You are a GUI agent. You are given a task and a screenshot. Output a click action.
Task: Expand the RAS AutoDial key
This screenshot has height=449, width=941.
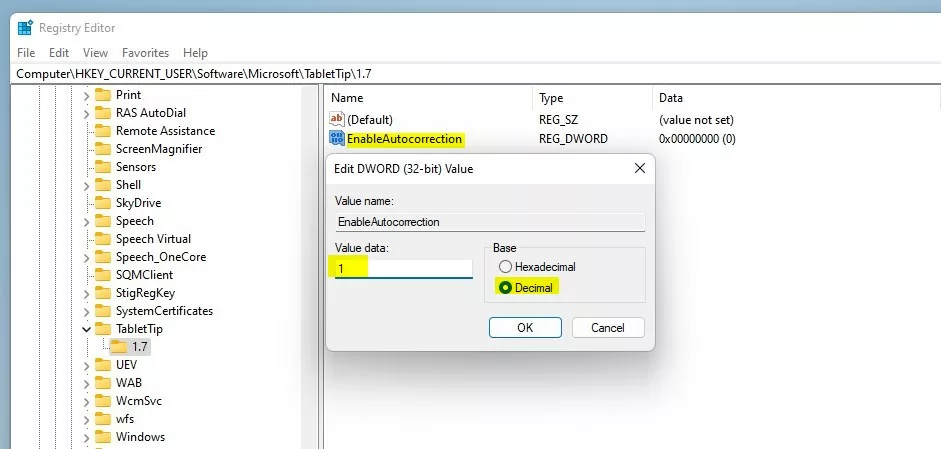[x=86, y=113]
